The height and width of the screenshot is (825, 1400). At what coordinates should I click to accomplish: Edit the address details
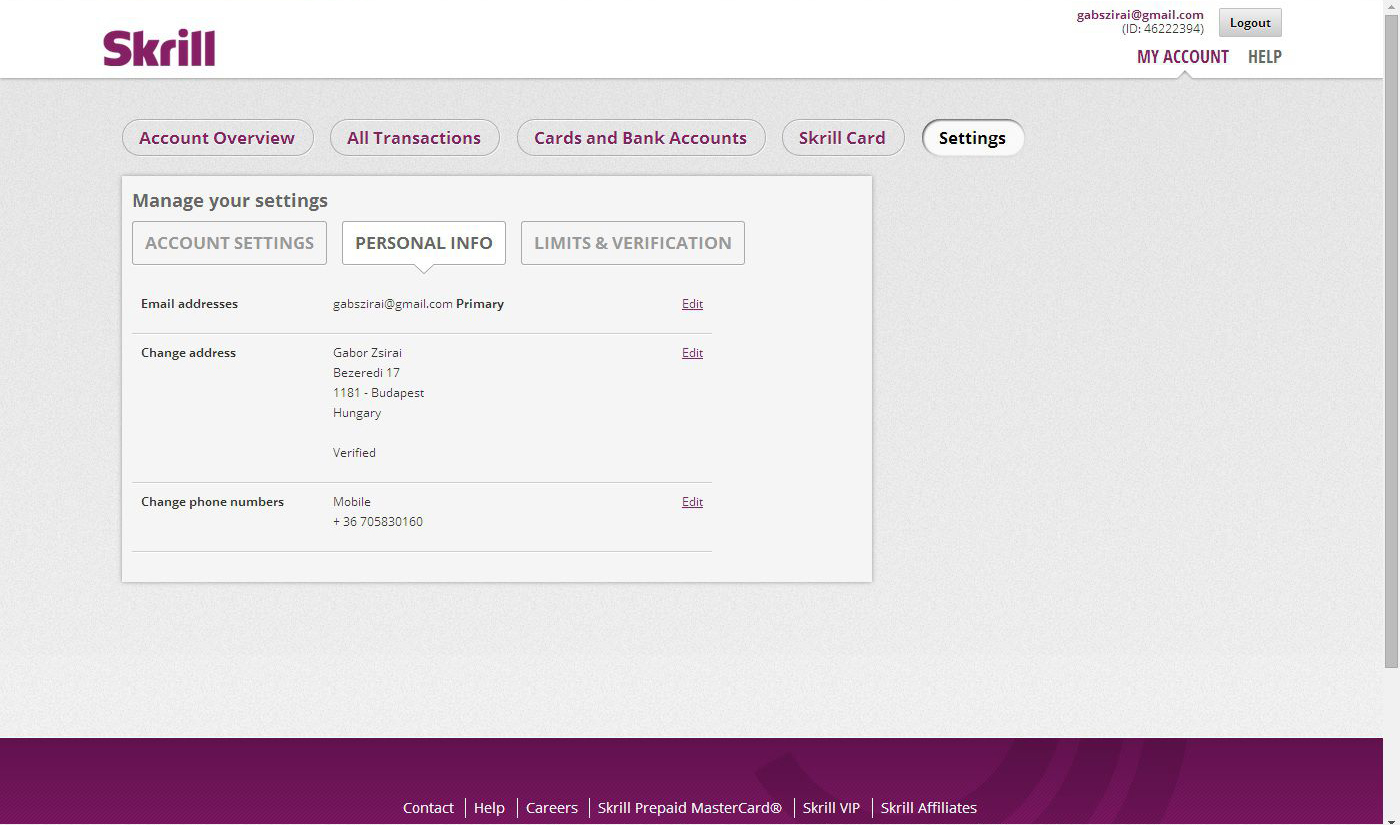pyautogui.click(x=692, y=353)
